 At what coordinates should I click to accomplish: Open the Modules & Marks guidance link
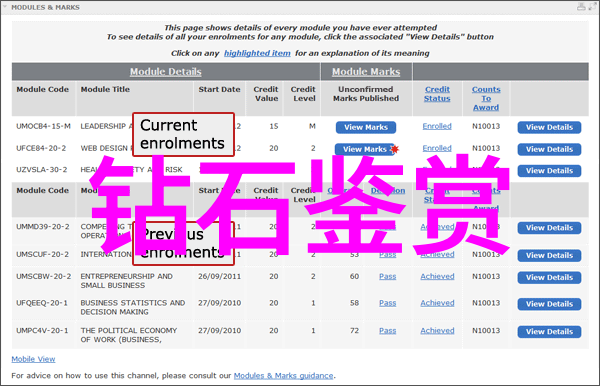284,376
